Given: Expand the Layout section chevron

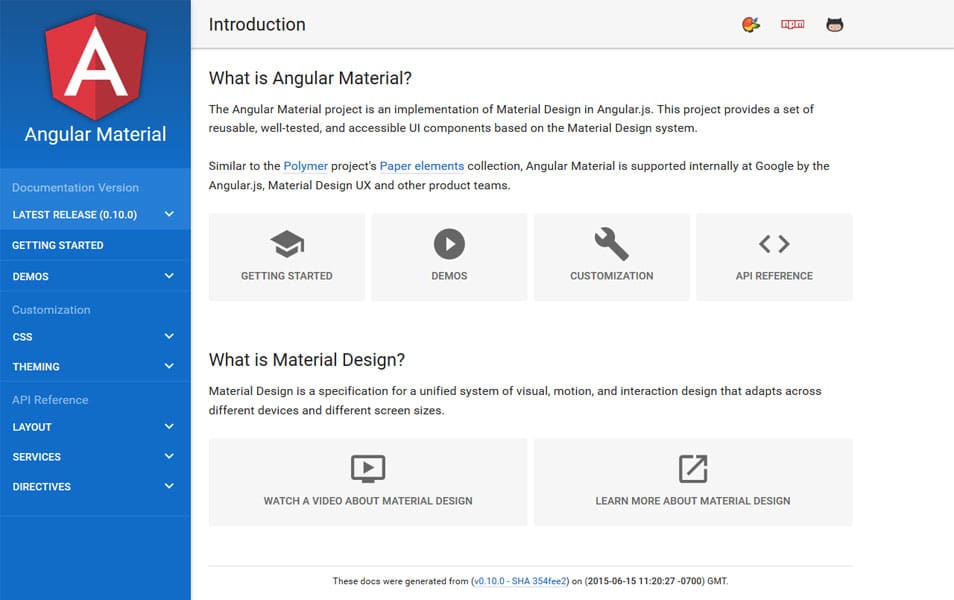Looking at the screenshot, I should pos(169,427).
